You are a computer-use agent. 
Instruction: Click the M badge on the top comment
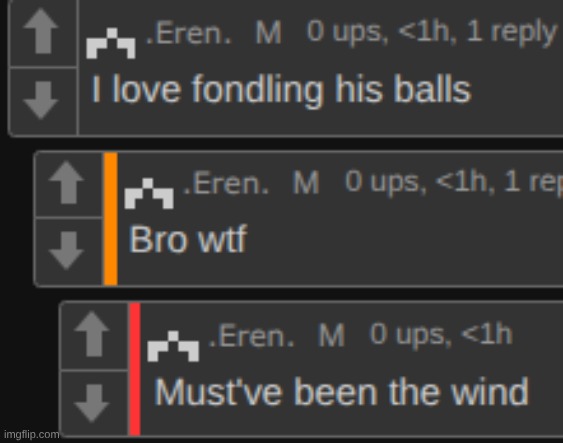(x=268, y=33)
